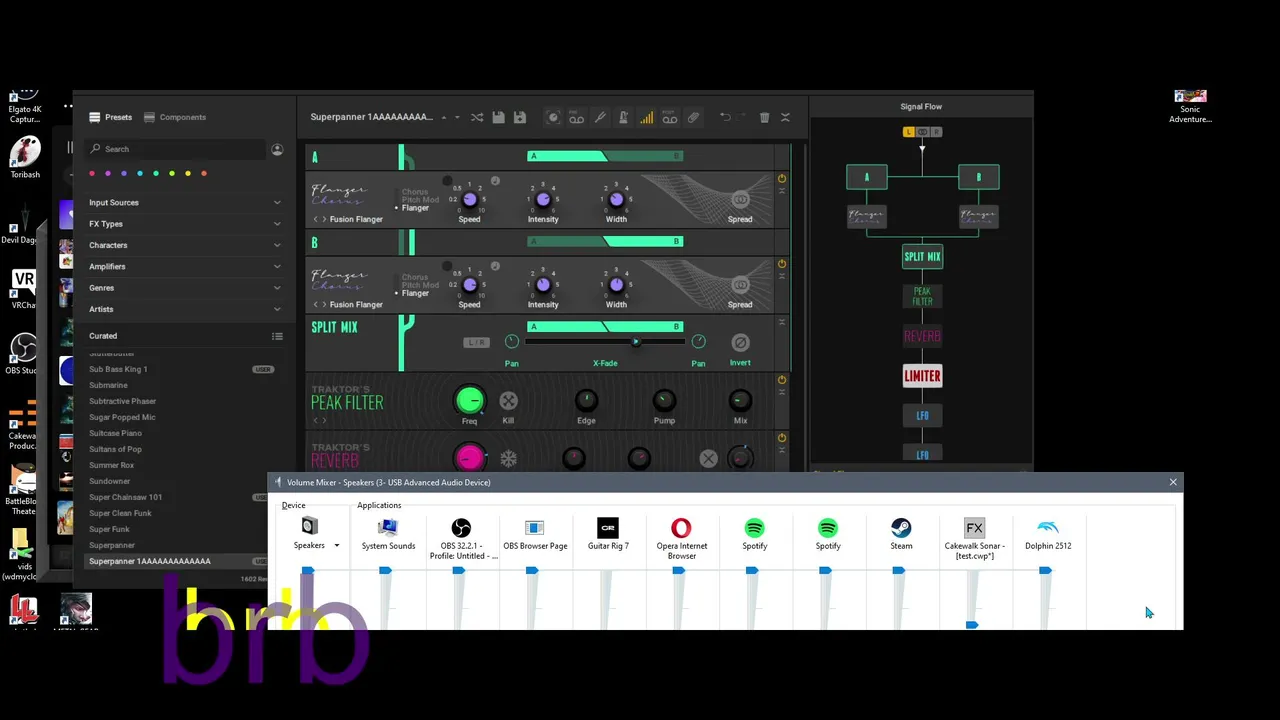The image size is (1280, 720).
Task: Click the Cakewalk Sonar FX mixer icon
Action: tap(974, 527)
